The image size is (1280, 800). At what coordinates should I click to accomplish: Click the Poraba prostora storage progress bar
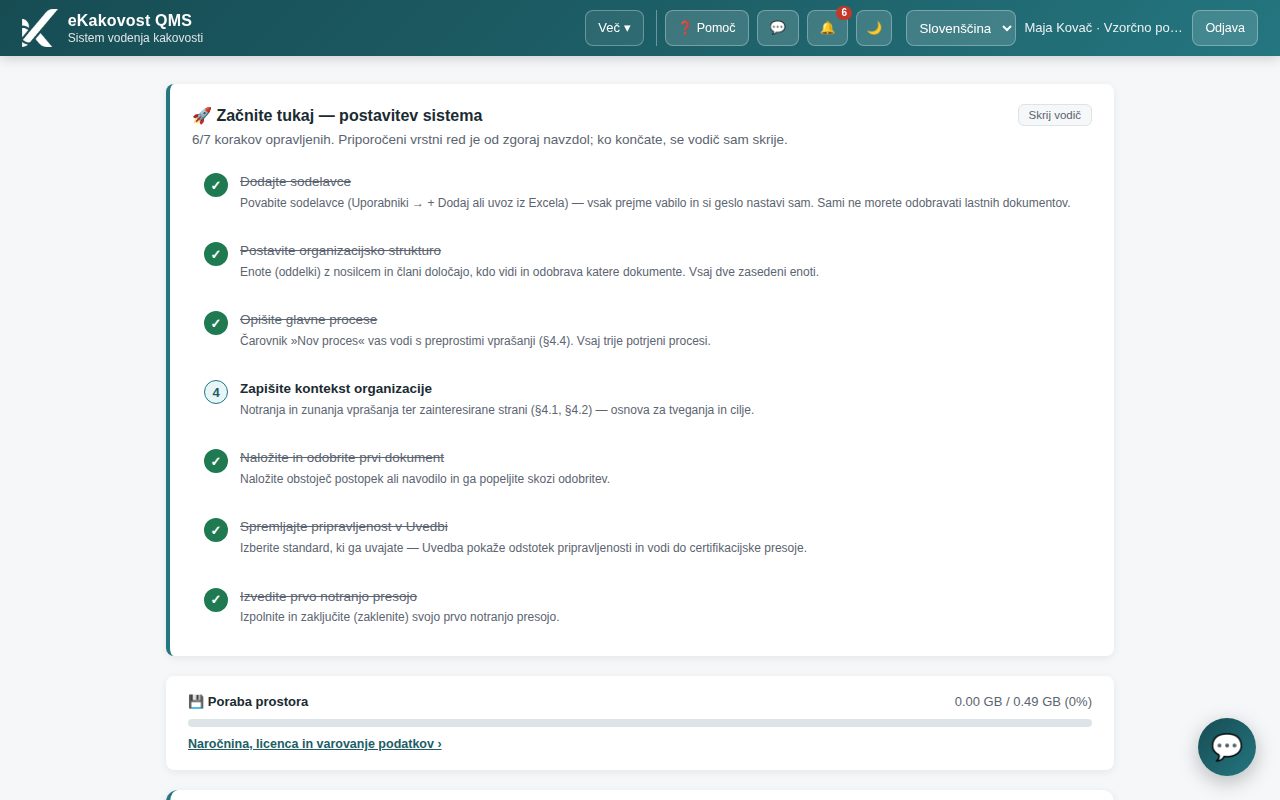[x=640, y=722]
